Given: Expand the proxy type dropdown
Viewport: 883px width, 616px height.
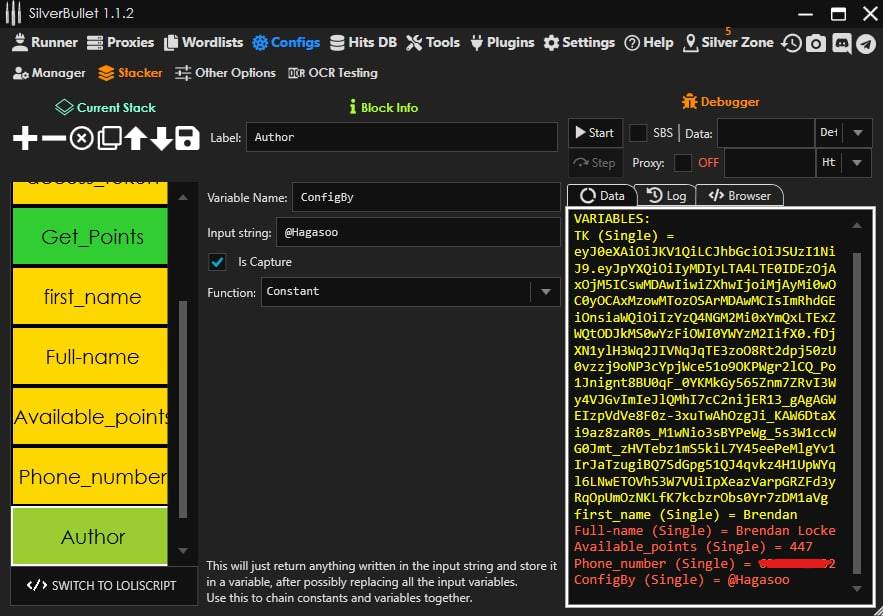Looking at the screenshot, I should (x=858, y=163).
